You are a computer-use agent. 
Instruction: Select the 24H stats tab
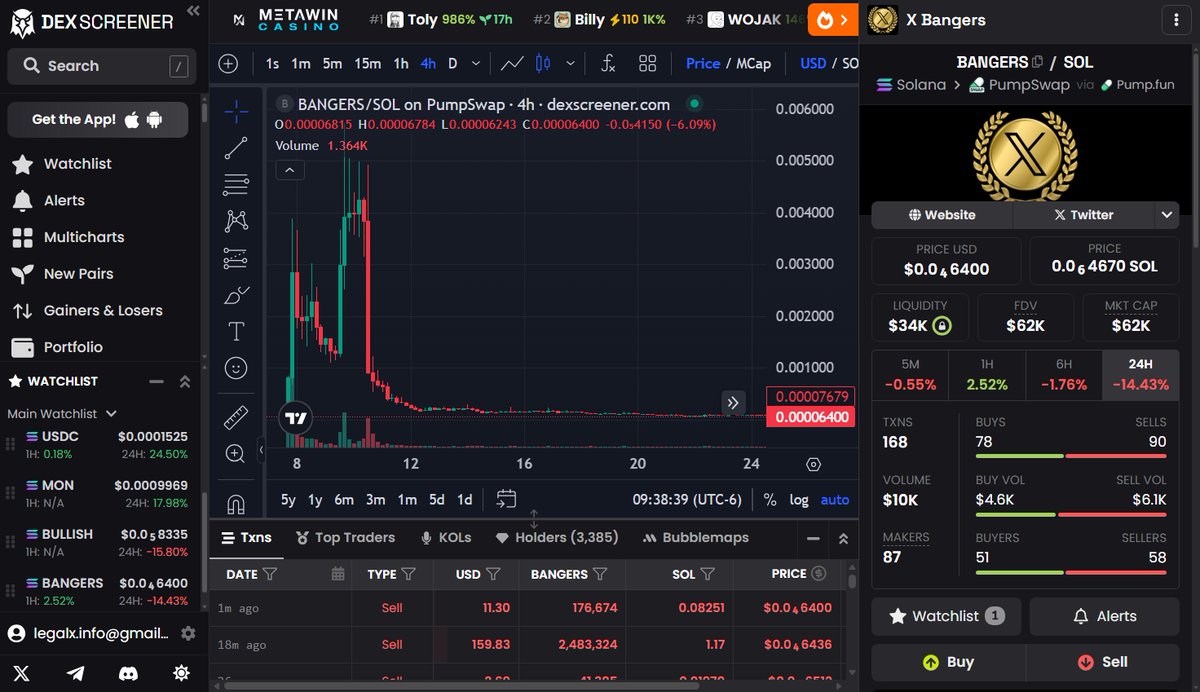point(1140,375)
